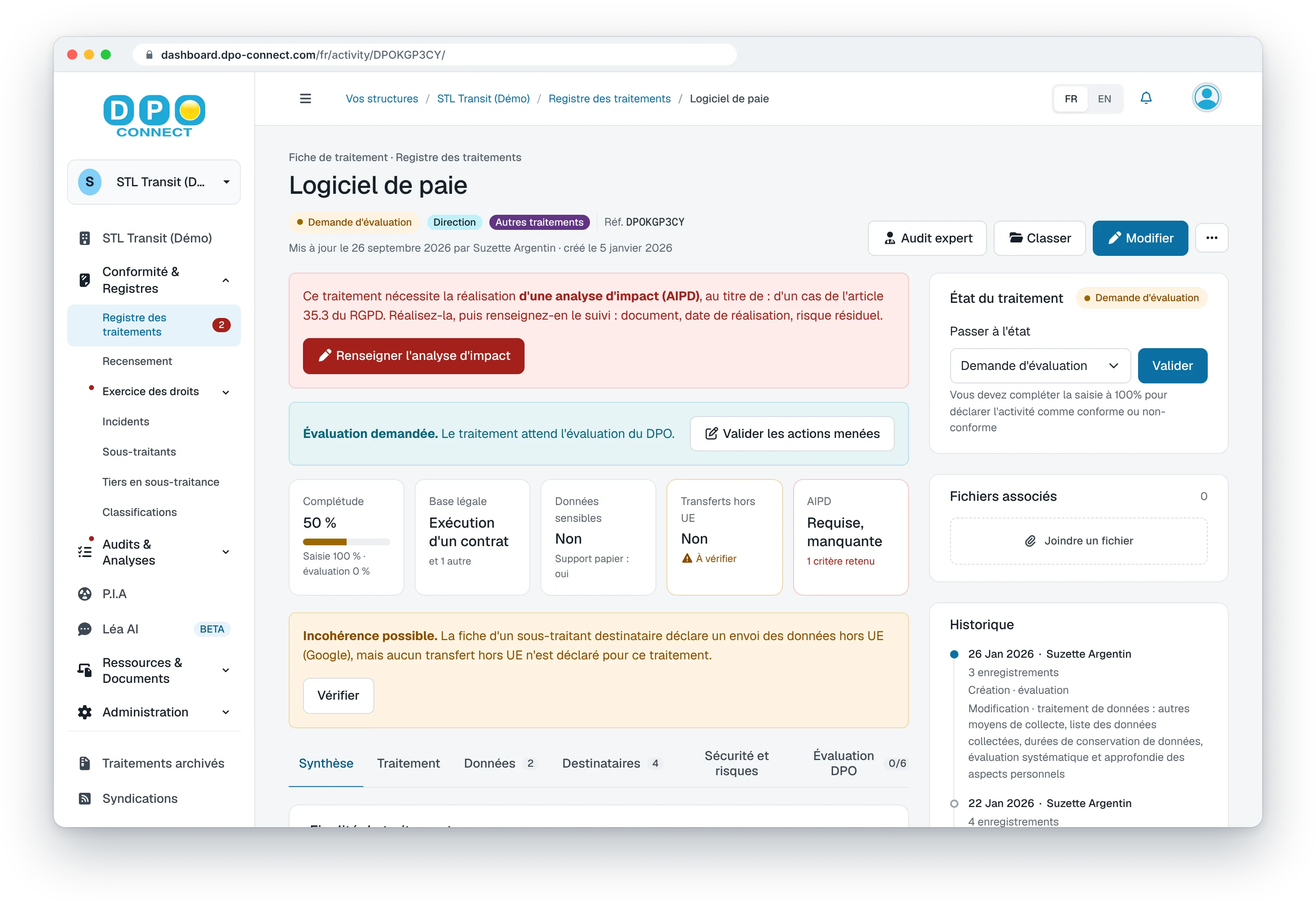The image size is (1316, 901).
Task: Click the Transferts hors UE card
Action: click(x=724, y=536)
